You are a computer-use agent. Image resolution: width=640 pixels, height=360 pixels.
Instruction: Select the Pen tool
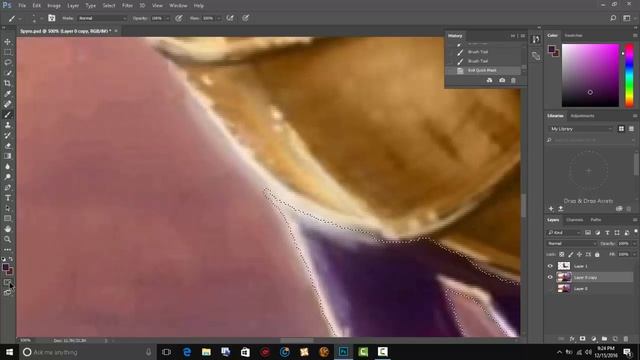point(7,187)
